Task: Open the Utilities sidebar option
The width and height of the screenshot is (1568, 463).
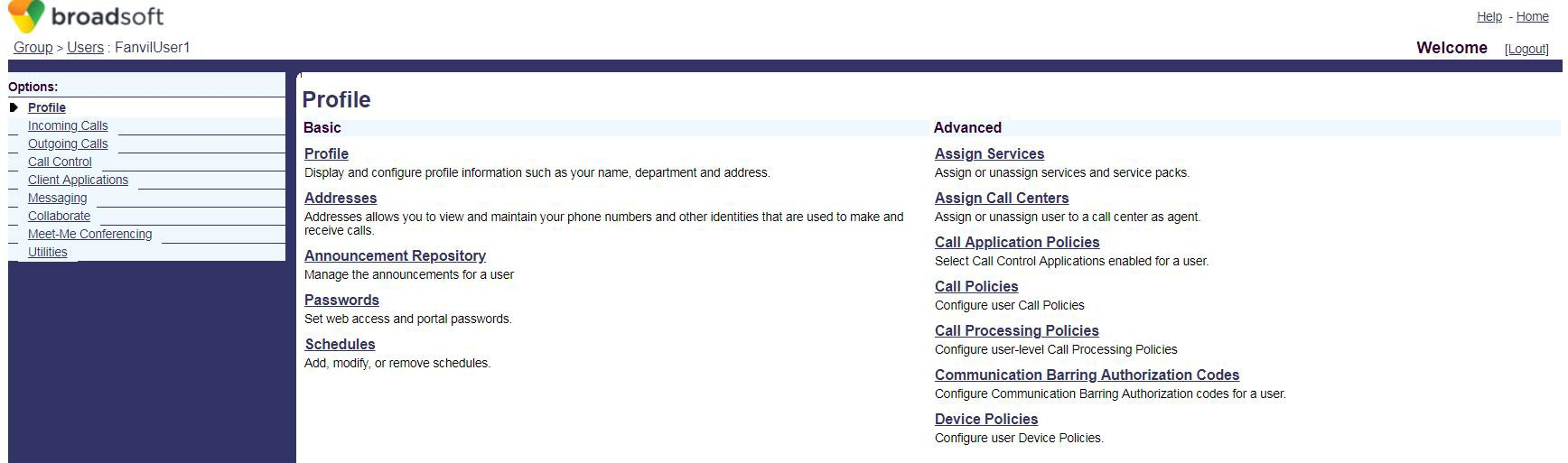Action: pyautogui.click(x=47, y=253)
